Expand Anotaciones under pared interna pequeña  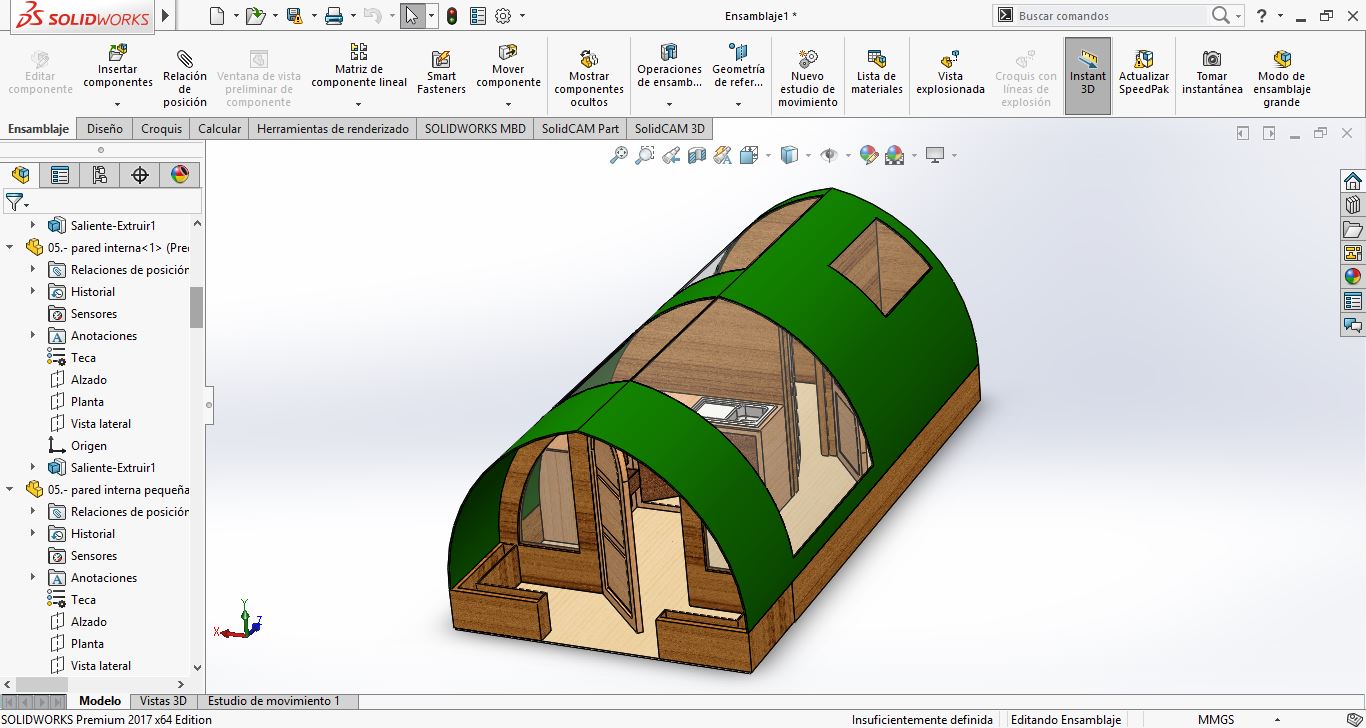tap(33, 577)
